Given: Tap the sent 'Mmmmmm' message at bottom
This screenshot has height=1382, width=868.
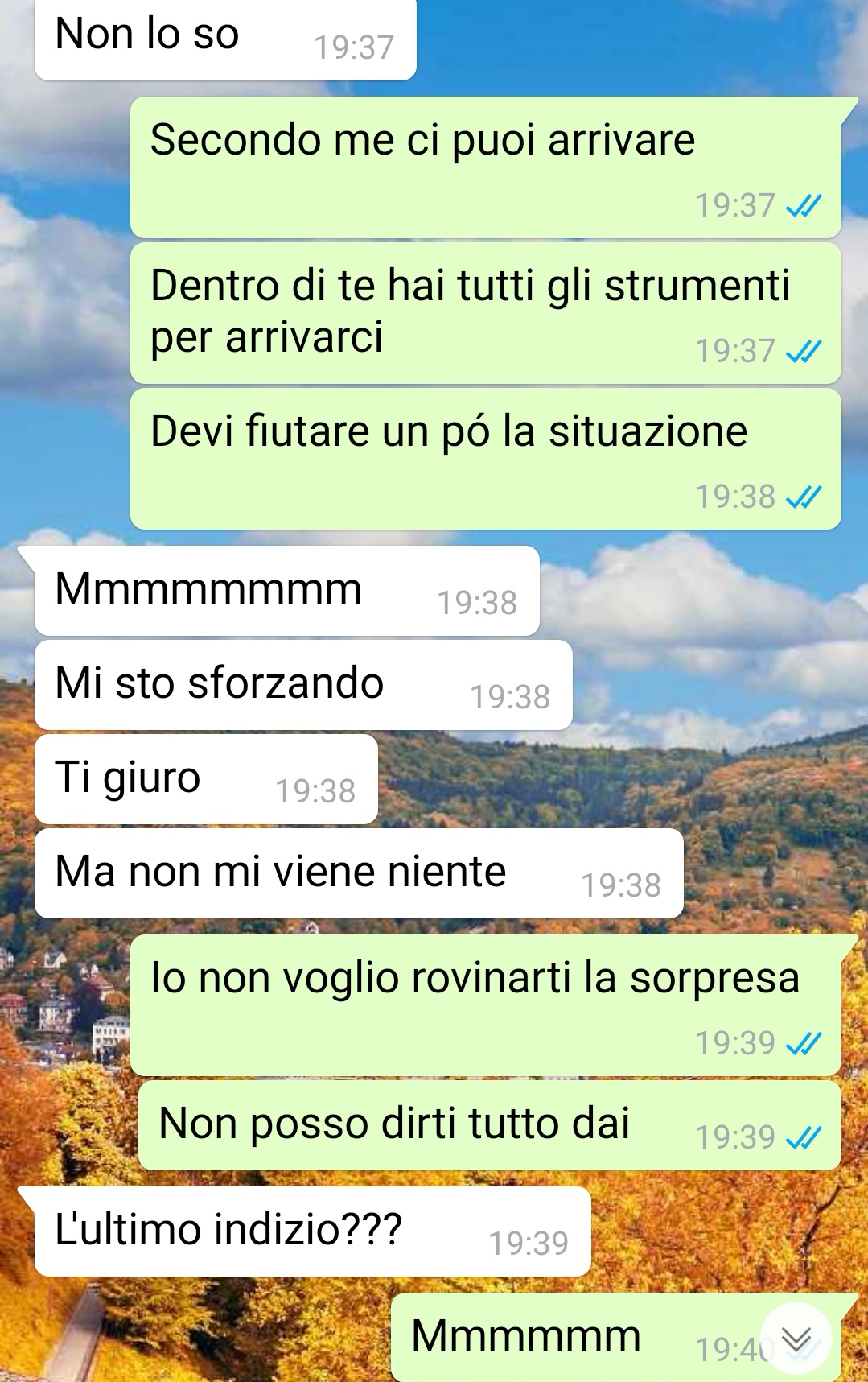Looking at the screenshot, I should coord(616,1338).
